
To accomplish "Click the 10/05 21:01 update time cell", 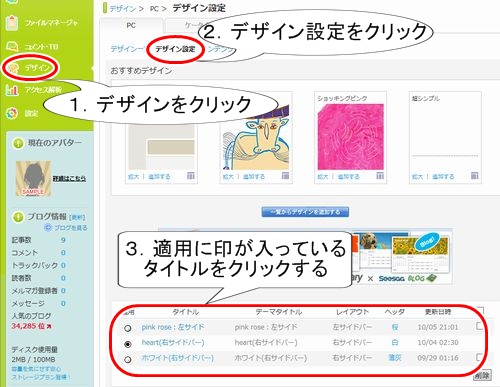I will click(438, 327).
